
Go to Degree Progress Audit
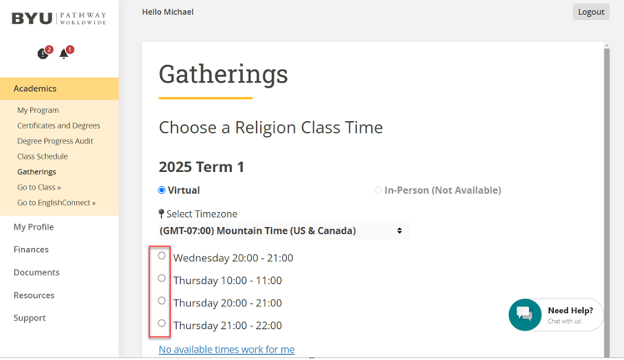coord(55,141)
